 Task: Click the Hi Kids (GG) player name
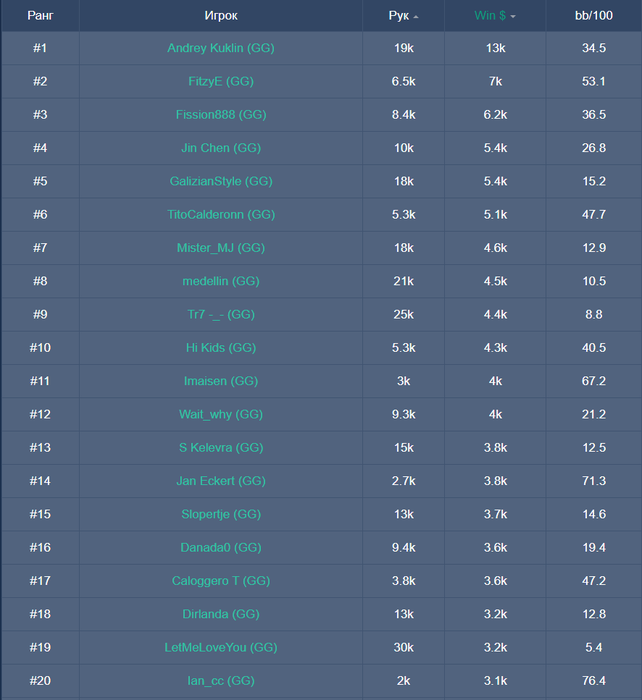(x=221, y=348)
